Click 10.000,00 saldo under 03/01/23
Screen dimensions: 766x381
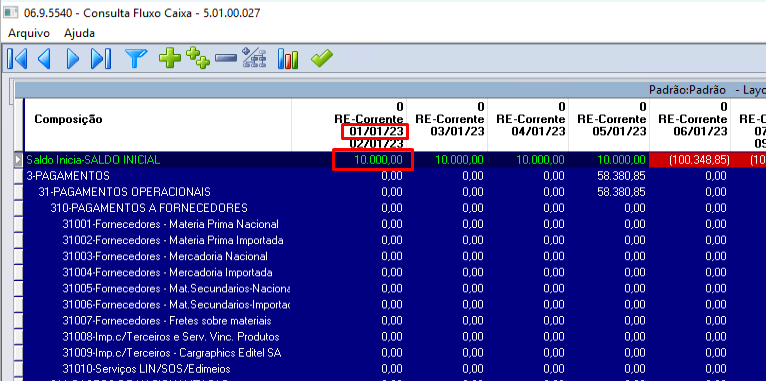click(x=459, y=160)
